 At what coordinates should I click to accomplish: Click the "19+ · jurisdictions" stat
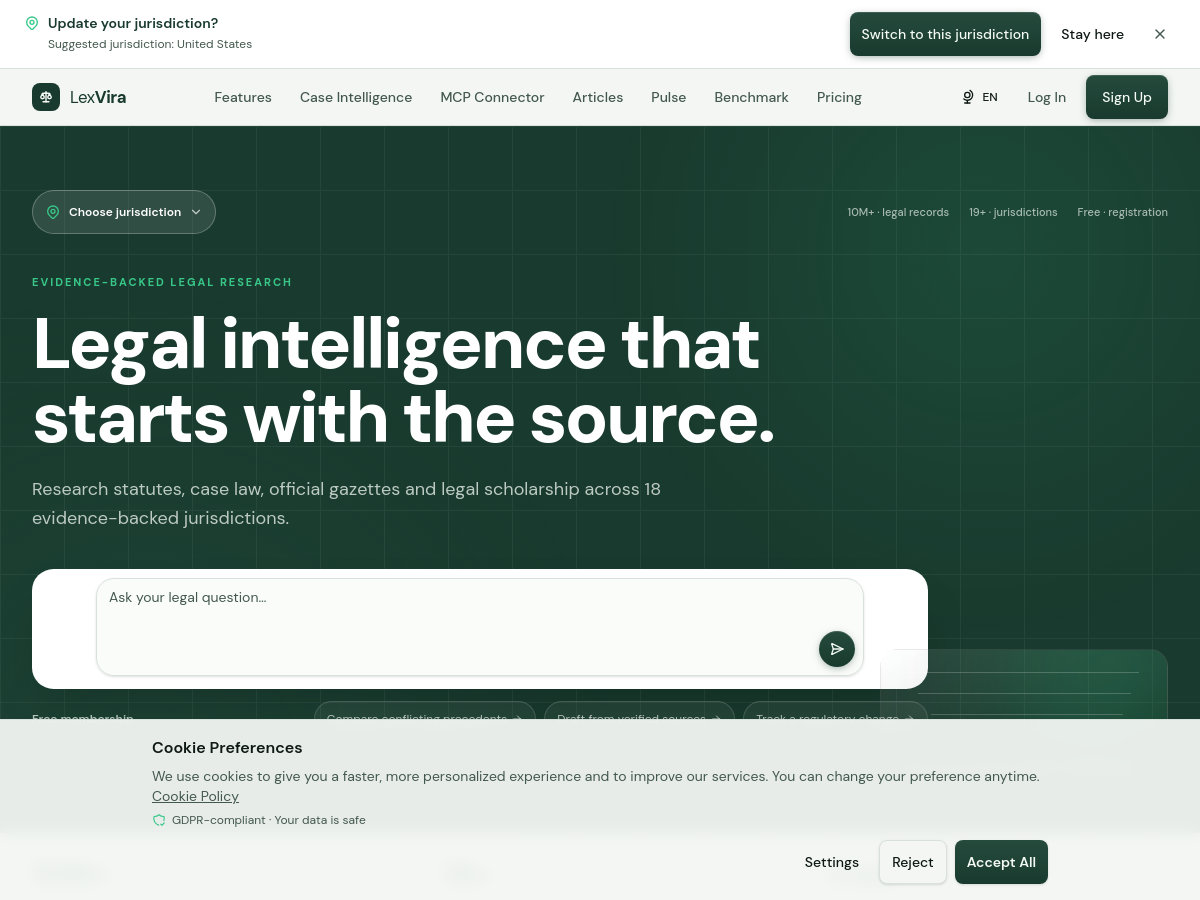tap(1013, 212)
